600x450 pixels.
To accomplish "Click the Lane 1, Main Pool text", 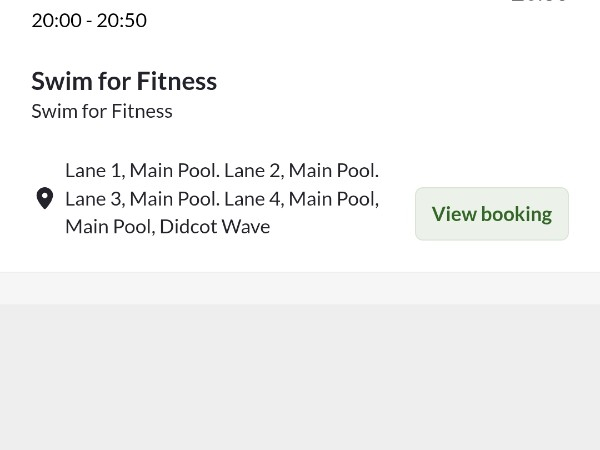I will (x=140, y=170).
